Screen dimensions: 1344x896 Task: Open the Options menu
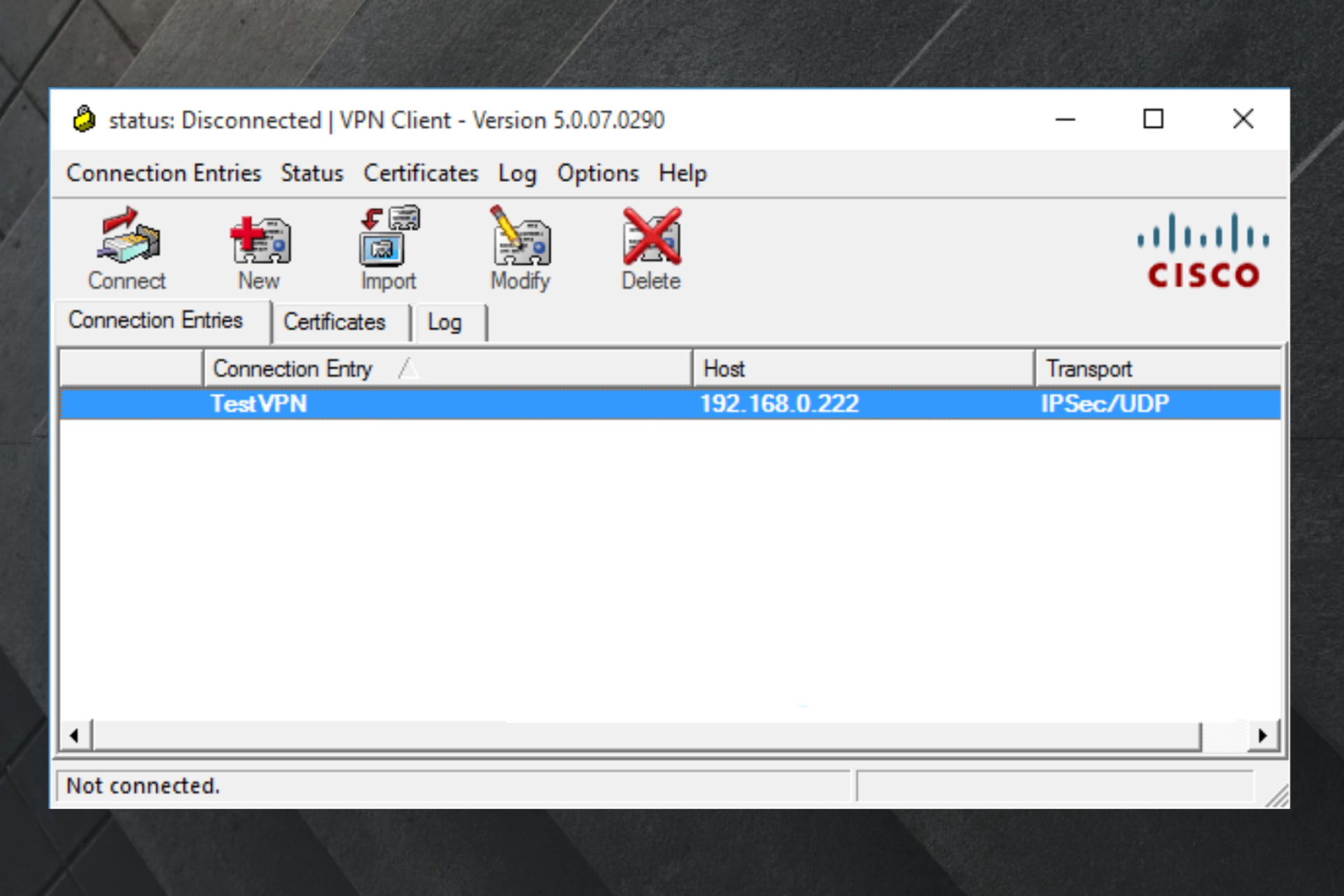coord(597,173)
